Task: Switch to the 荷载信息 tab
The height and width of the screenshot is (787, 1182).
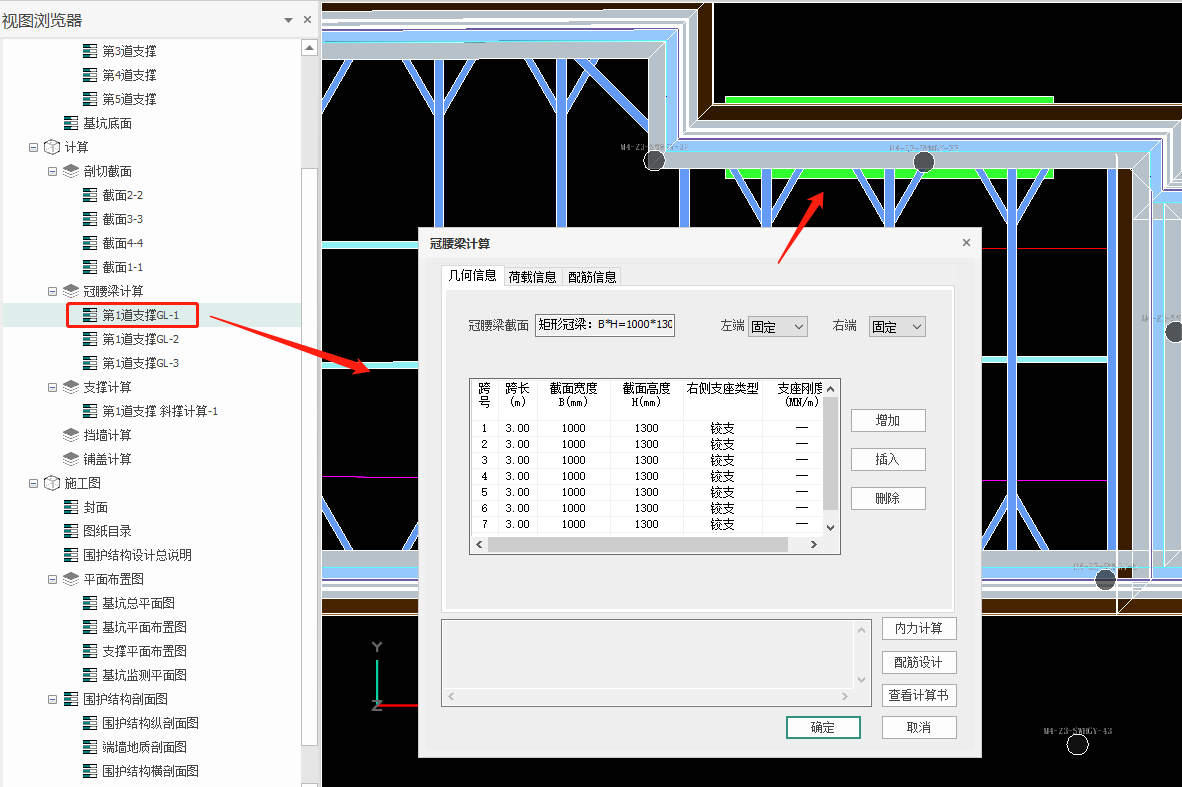Action: point(532,277)
